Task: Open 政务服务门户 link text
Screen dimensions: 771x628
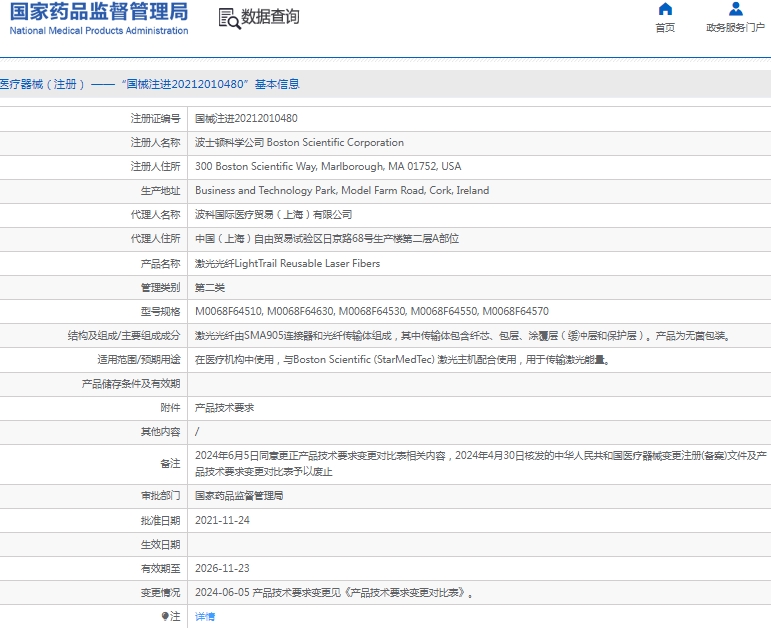Action: pyautogui.click(x=736, y=28)
